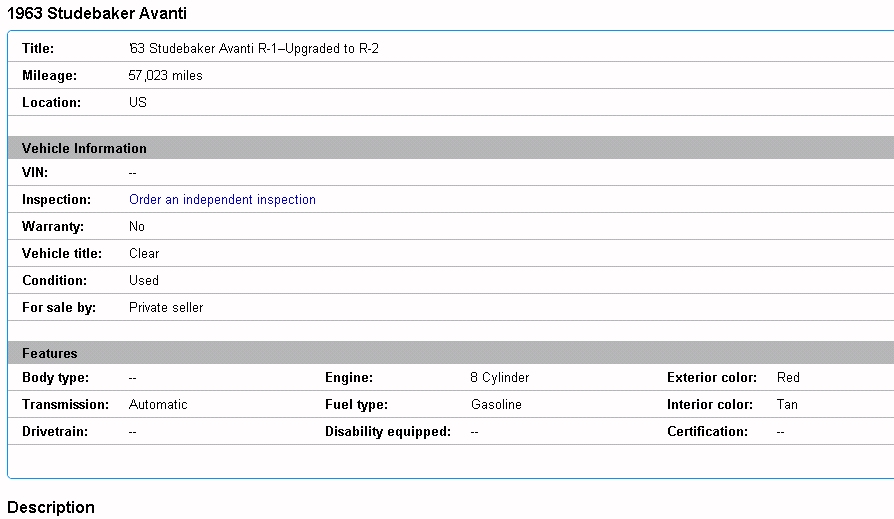Click the 'US' location value
Screen dimensions: 894x519
(x=137, y=103)
